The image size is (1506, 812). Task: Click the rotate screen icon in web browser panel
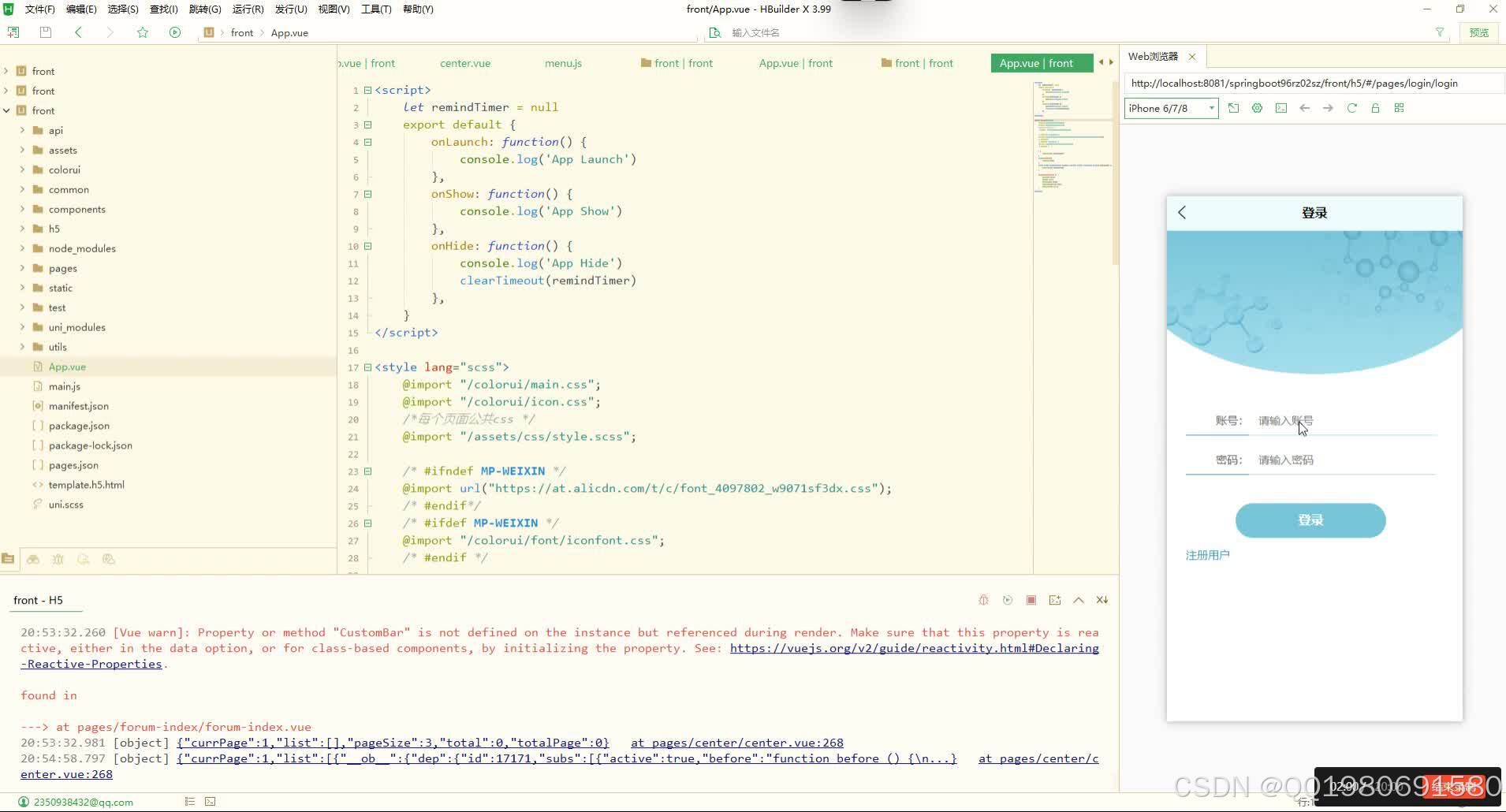click(1233, 108)
